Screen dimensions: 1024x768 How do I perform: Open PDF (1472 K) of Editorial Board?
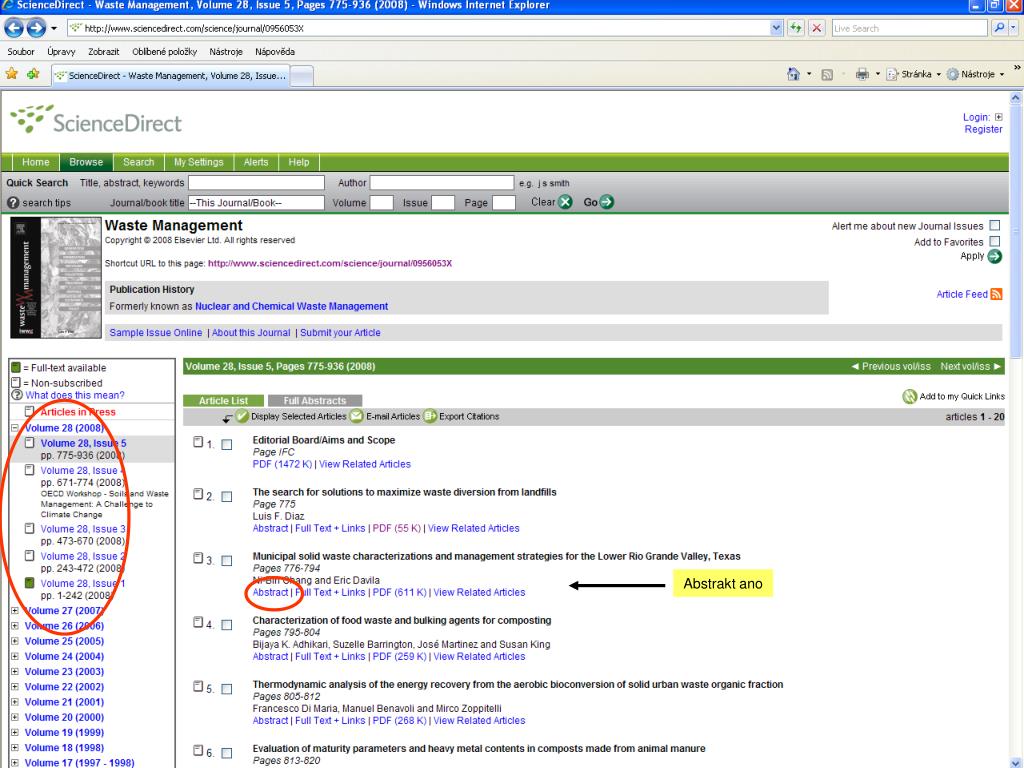point(282,464)
